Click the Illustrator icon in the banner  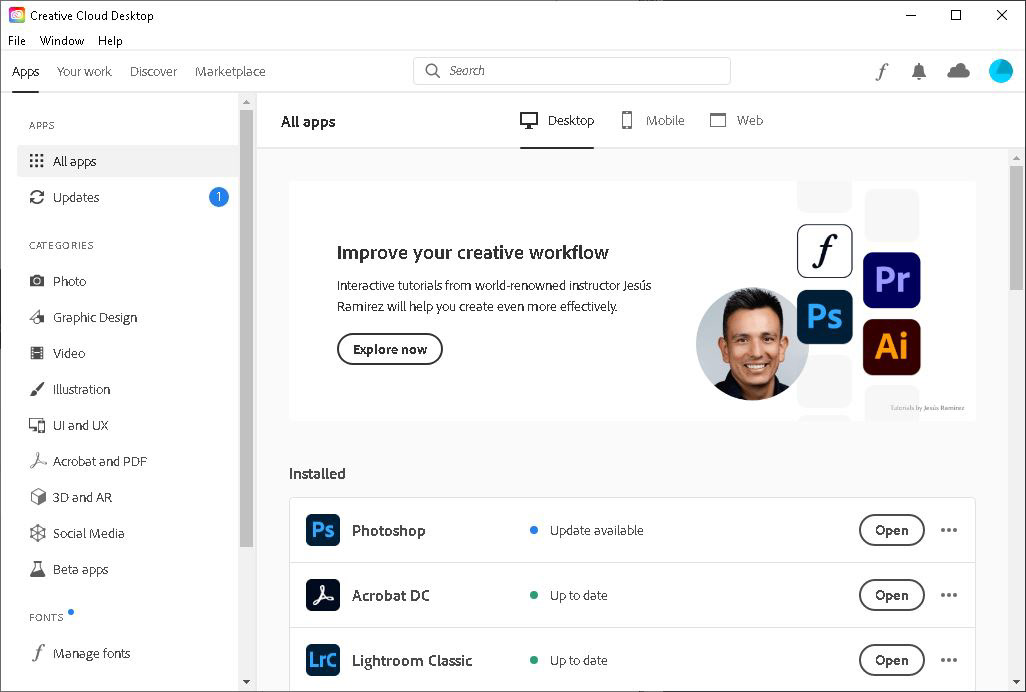point(891,347)
